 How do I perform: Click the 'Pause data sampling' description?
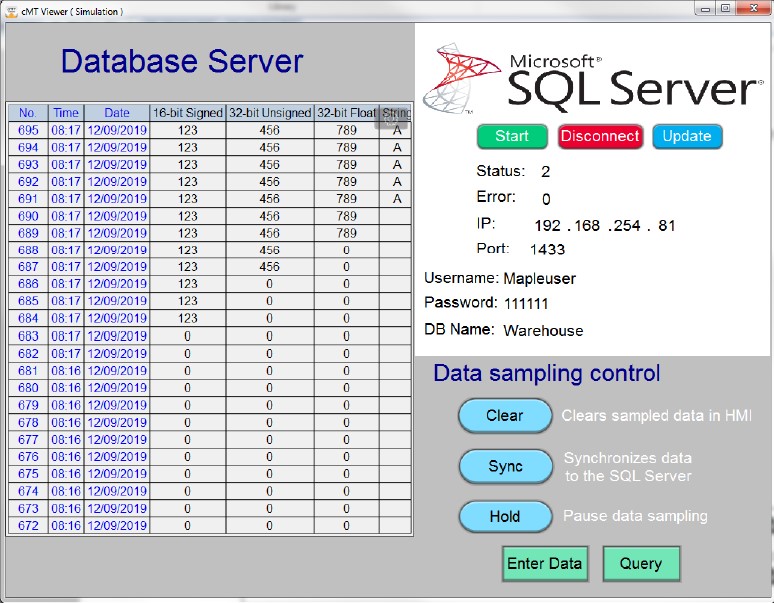635,516
